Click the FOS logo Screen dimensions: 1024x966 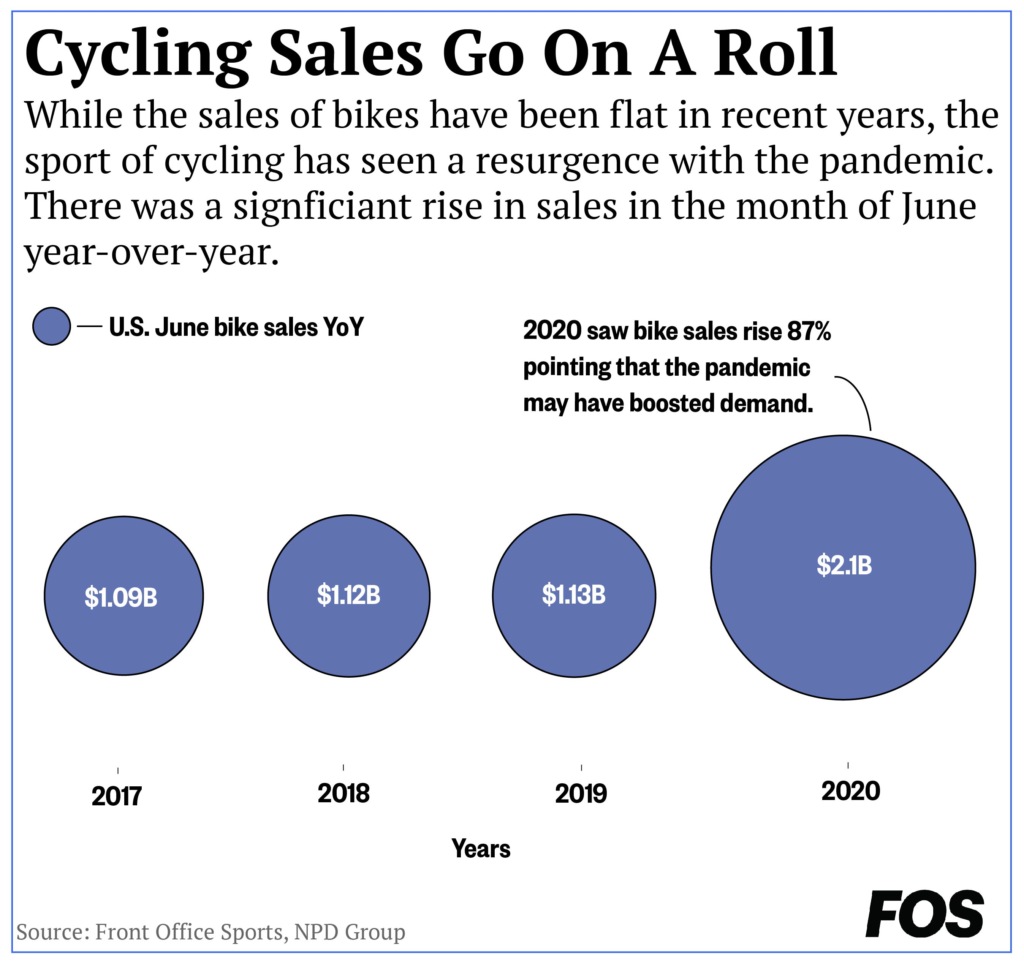pyautogui.click(x=924, y=914)
